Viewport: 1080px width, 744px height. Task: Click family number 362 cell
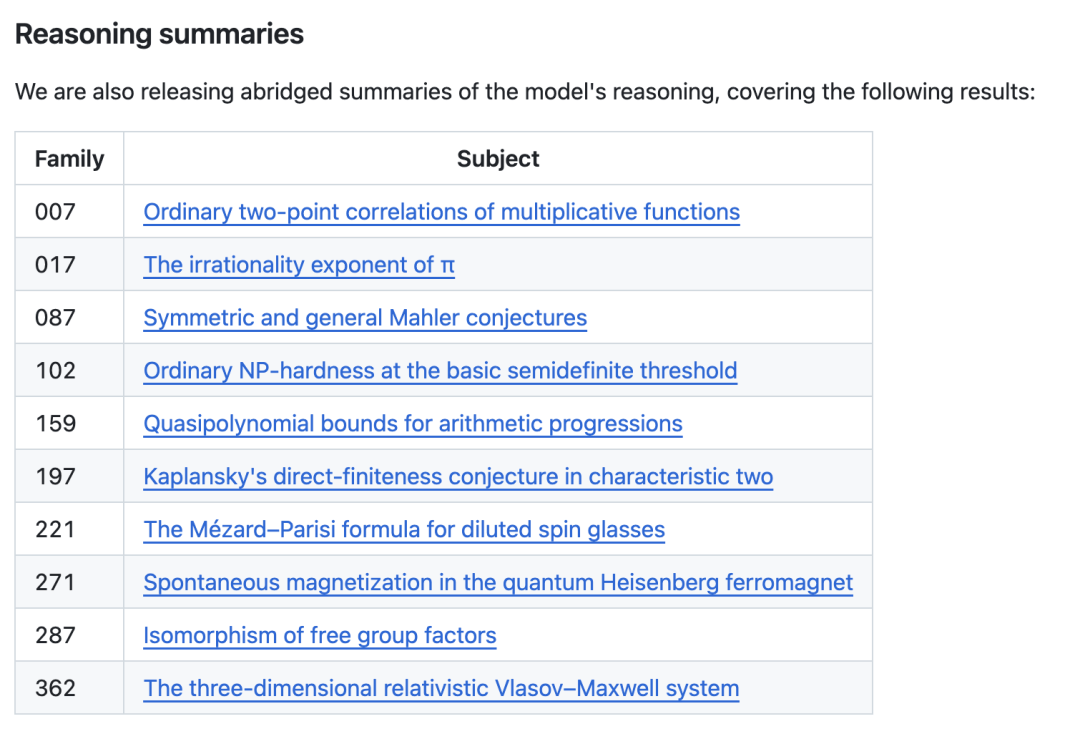pyautogui.click(x=70, y=688)
